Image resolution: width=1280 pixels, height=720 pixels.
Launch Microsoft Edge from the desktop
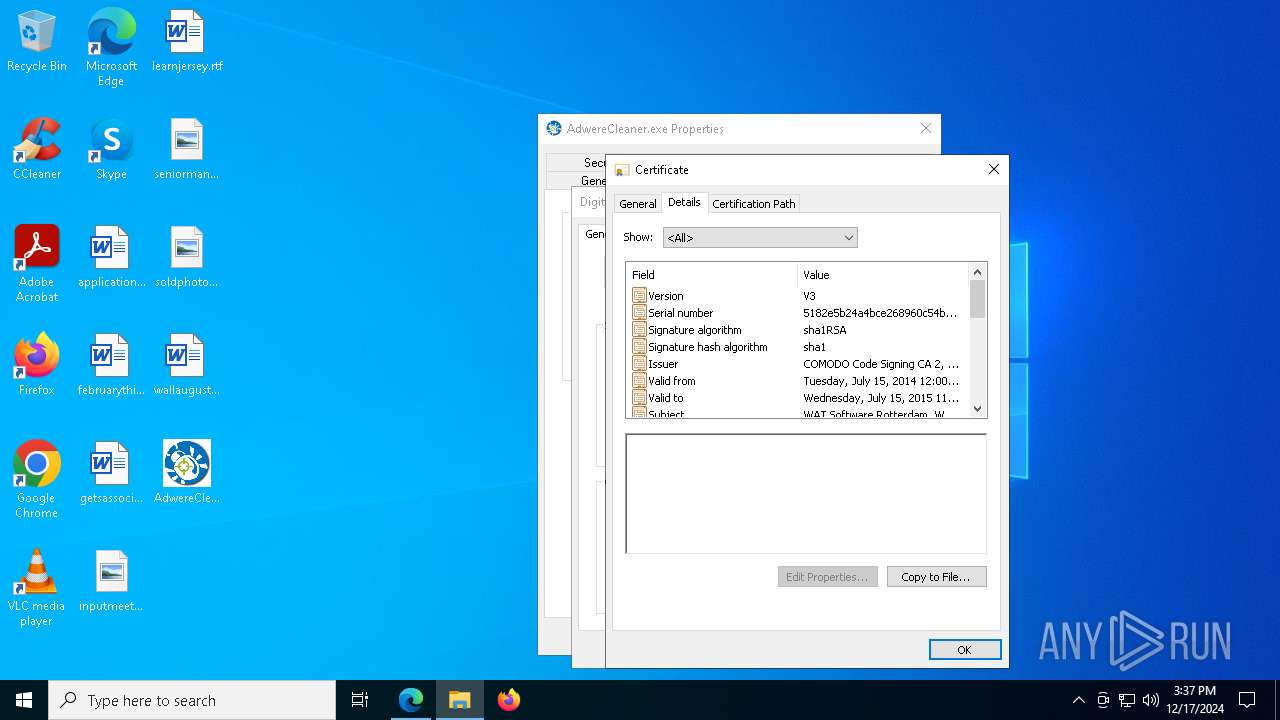(x=111, y=47)
